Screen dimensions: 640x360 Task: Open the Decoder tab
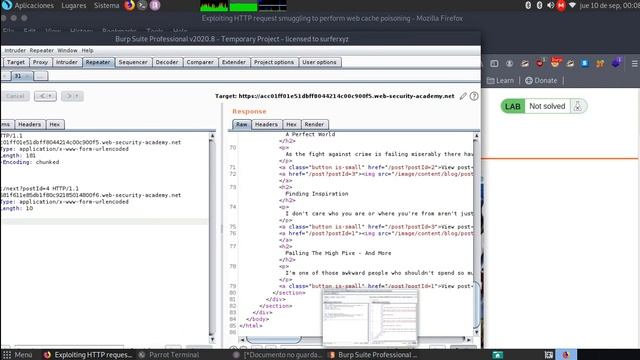point(167,62)
